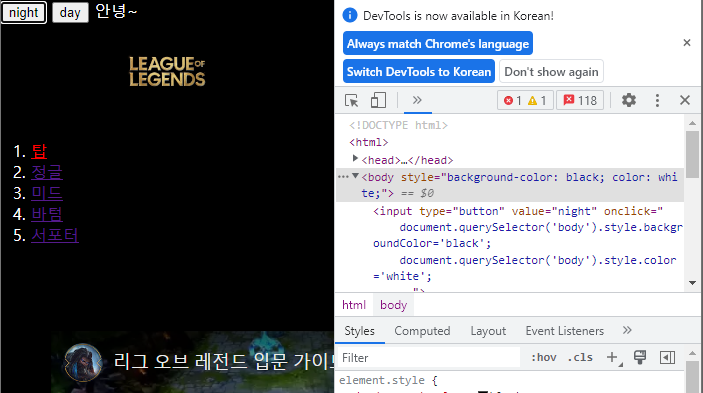The width and height of the screenshot is (703, 393).
Task: Open the DevTools three-dot customize menu
Action: [x=657, y=100]
